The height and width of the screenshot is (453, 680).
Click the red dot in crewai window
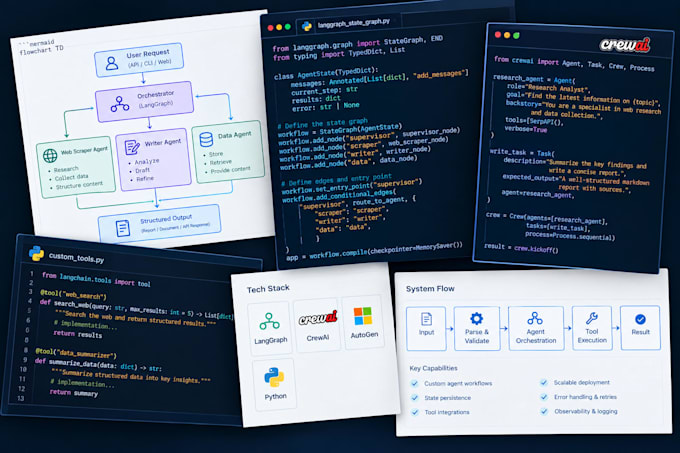(x=498, y=35)
